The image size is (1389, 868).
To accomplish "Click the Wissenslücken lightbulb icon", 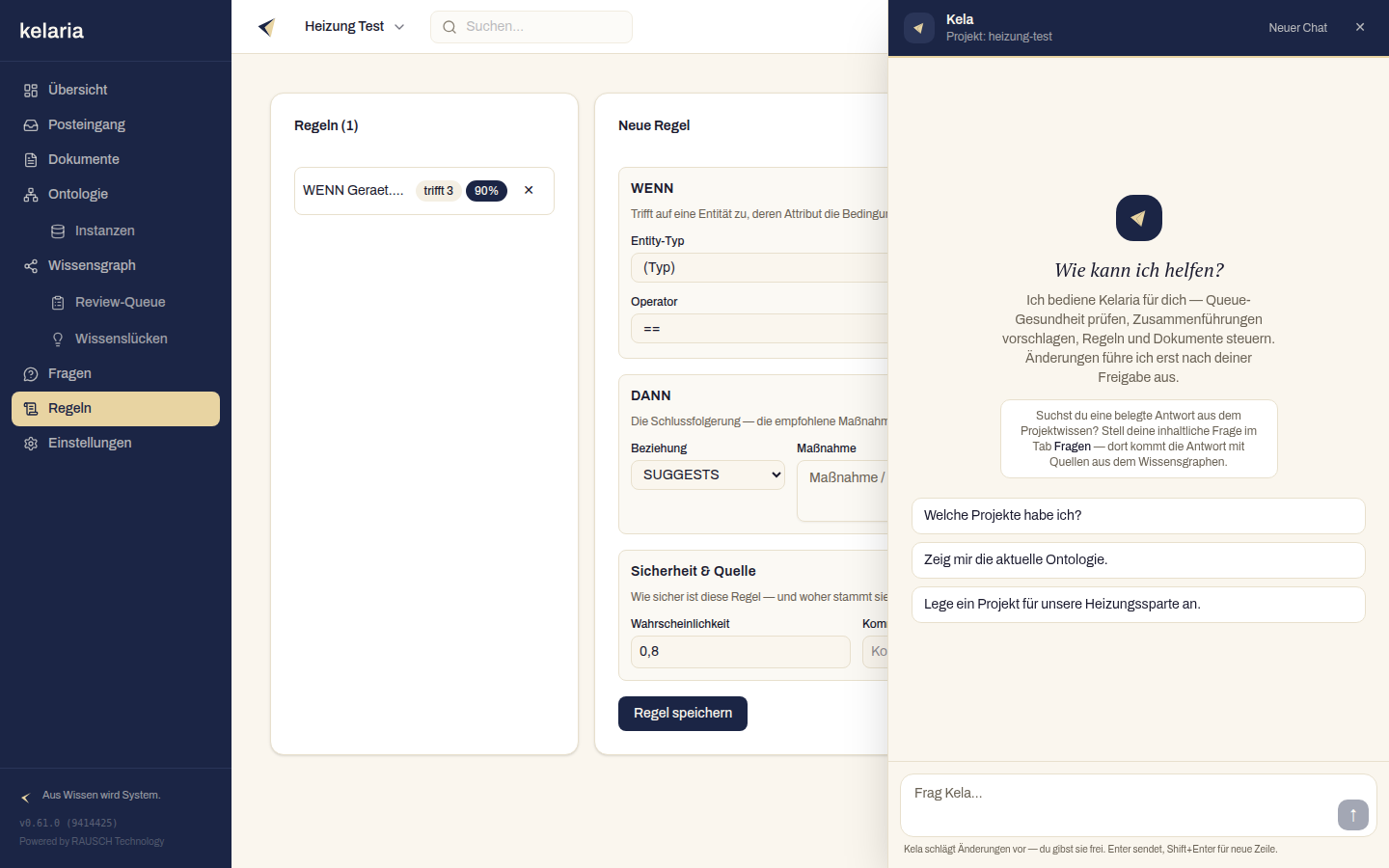I will coord(58,339).
